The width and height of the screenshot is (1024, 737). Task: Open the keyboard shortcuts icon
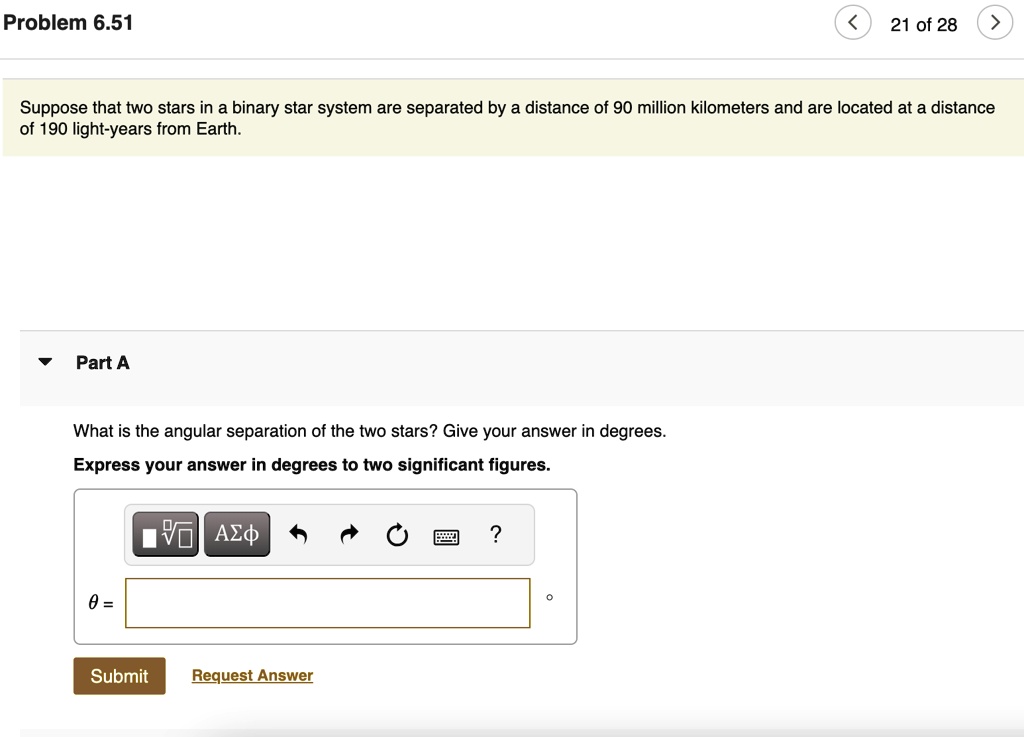coord(446,536)
